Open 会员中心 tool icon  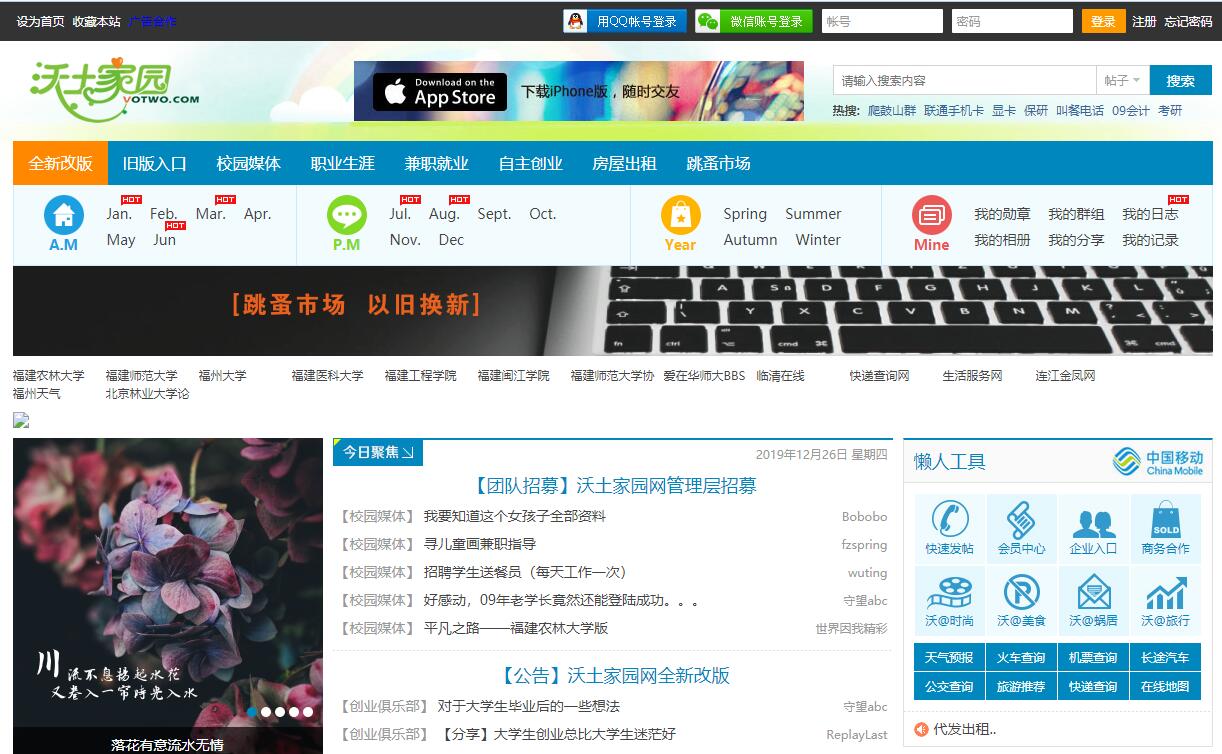tap(1021, 520)
